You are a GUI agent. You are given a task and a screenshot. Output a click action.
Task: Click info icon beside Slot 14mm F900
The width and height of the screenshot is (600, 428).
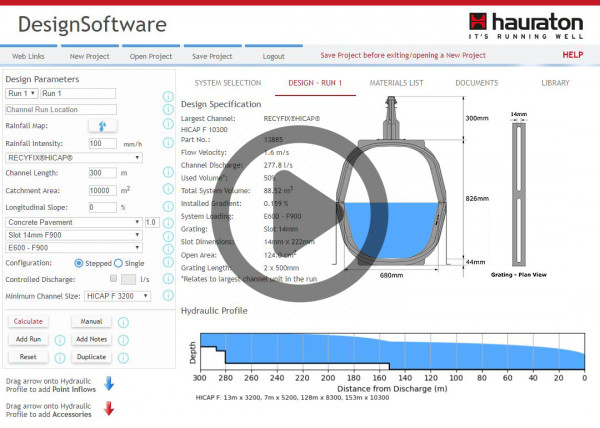(168, 236)
